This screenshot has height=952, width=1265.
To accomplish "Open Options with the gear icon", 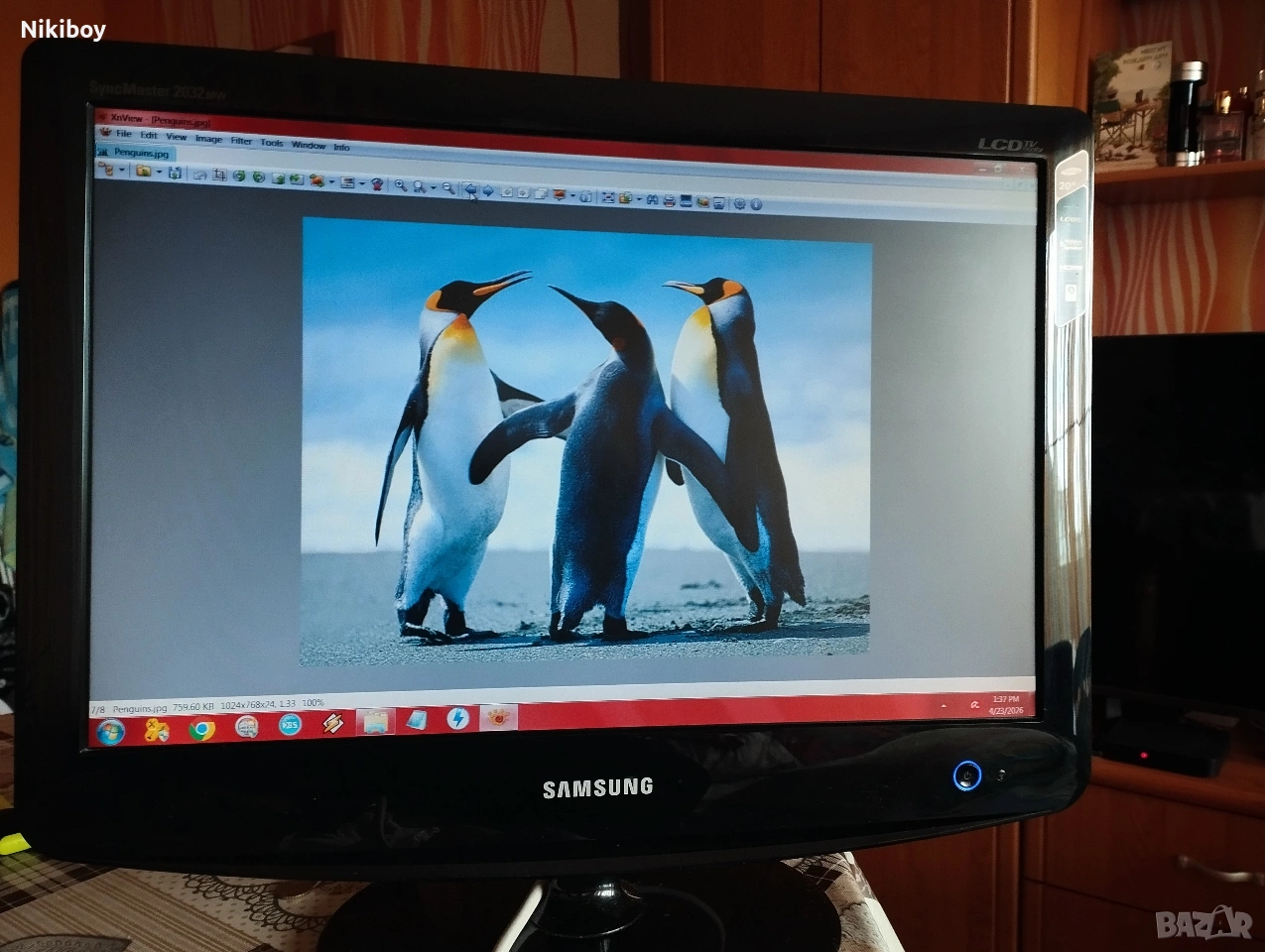I will coord(739,203).
